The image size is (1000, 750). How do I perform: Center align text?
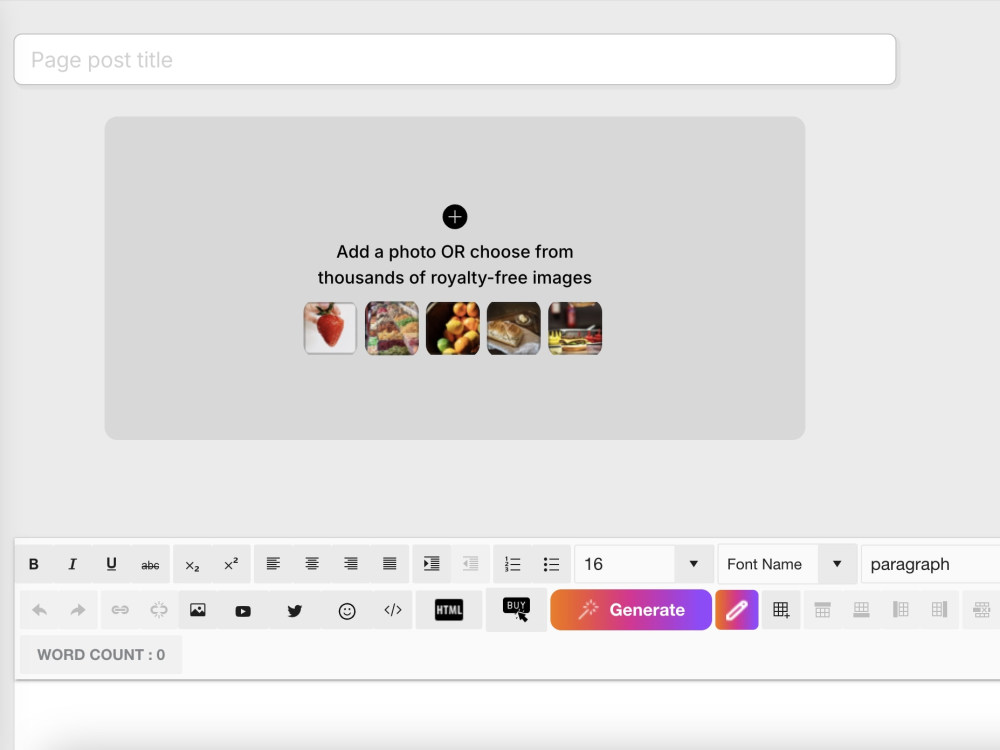(312, 564)
